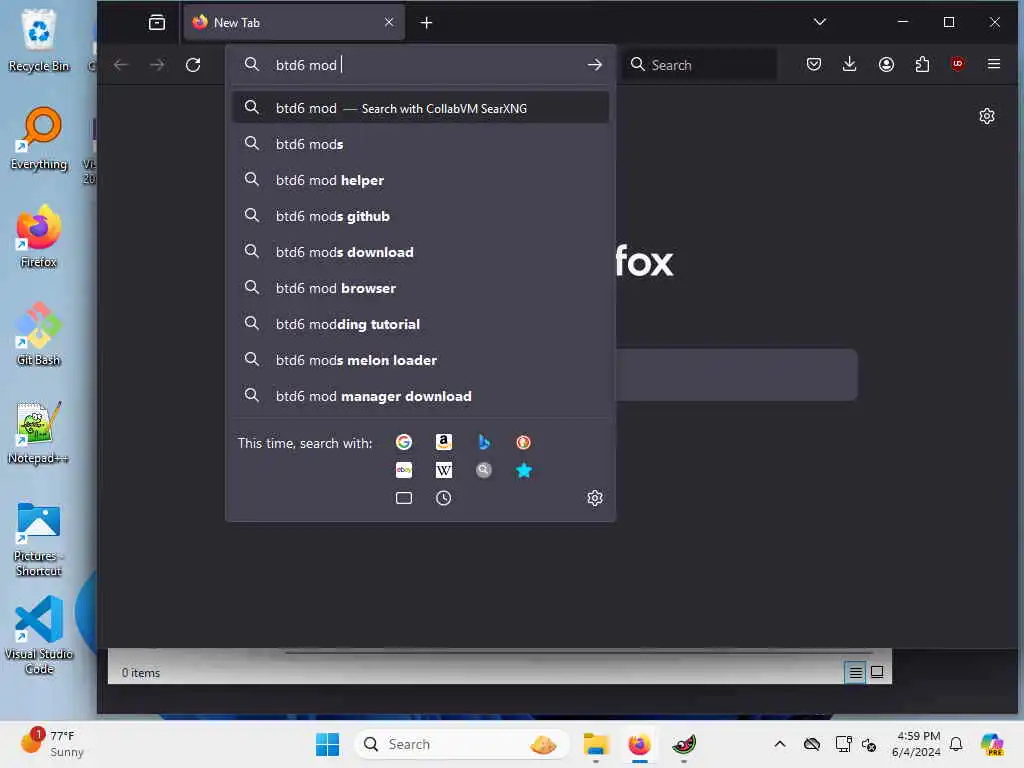Switch Explorer window to large icons view
1024x768 pixels.
877,672
